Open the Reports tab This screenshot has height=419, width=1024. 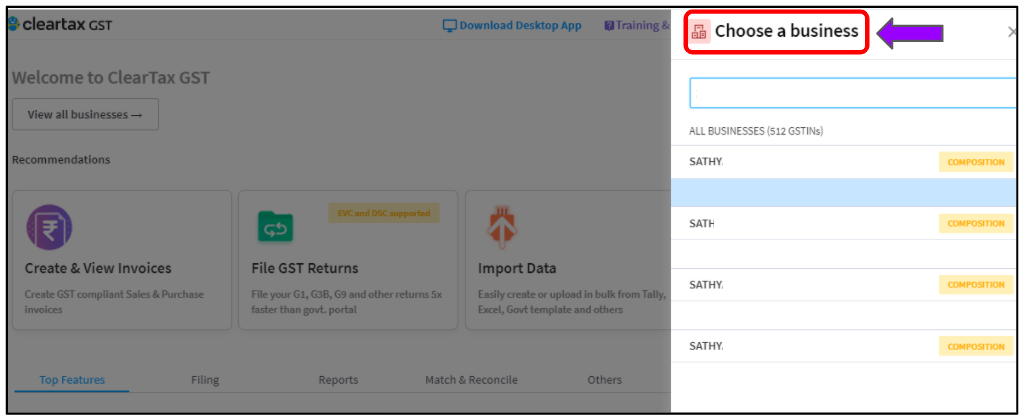click(x=338, y=380)
